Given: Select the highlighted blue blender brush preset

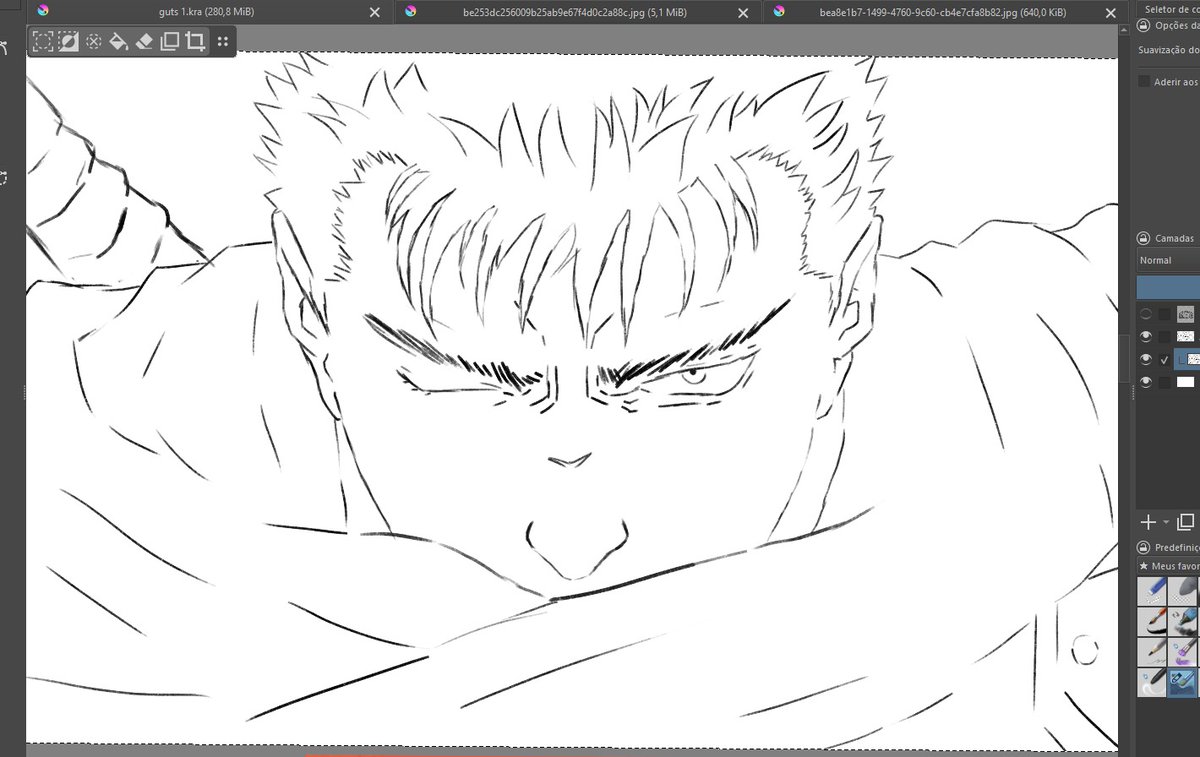Looking at the screenshot, I should point(1184,682).
